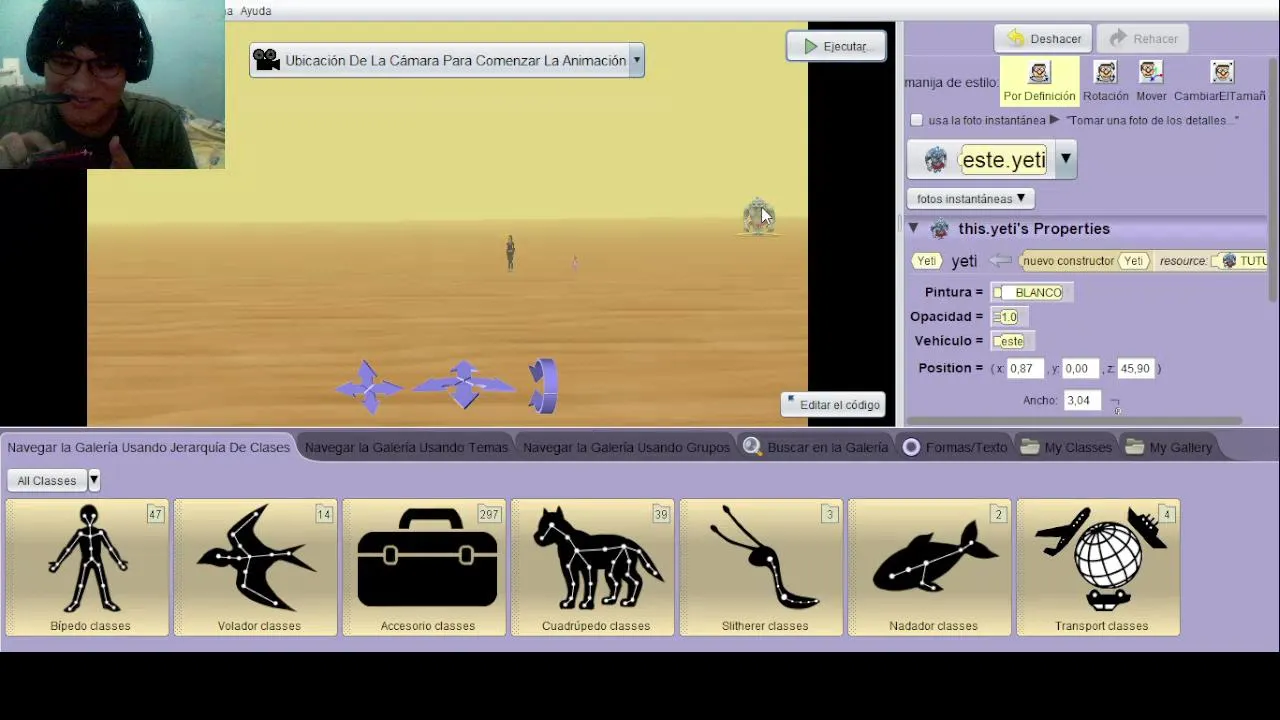
Task: Open the Bípedo classes gallery folder
Action: click(x=88, y=567)
